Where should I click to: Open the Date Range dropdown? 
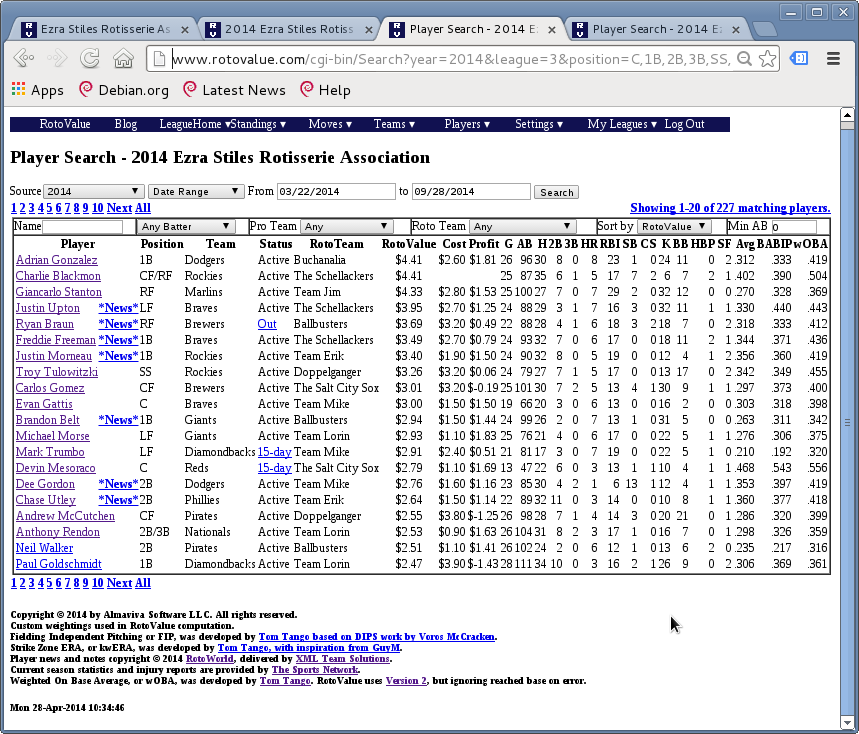[196, 191]
